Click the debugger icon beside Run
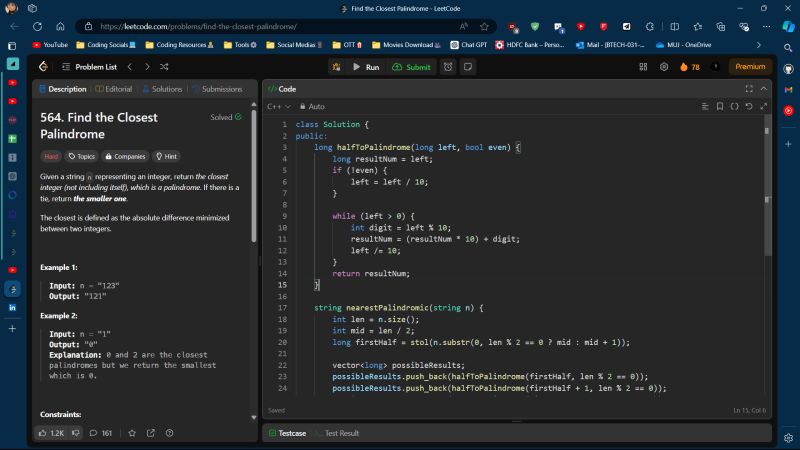Viewport: 800px width, 450px height. point(336,67)
